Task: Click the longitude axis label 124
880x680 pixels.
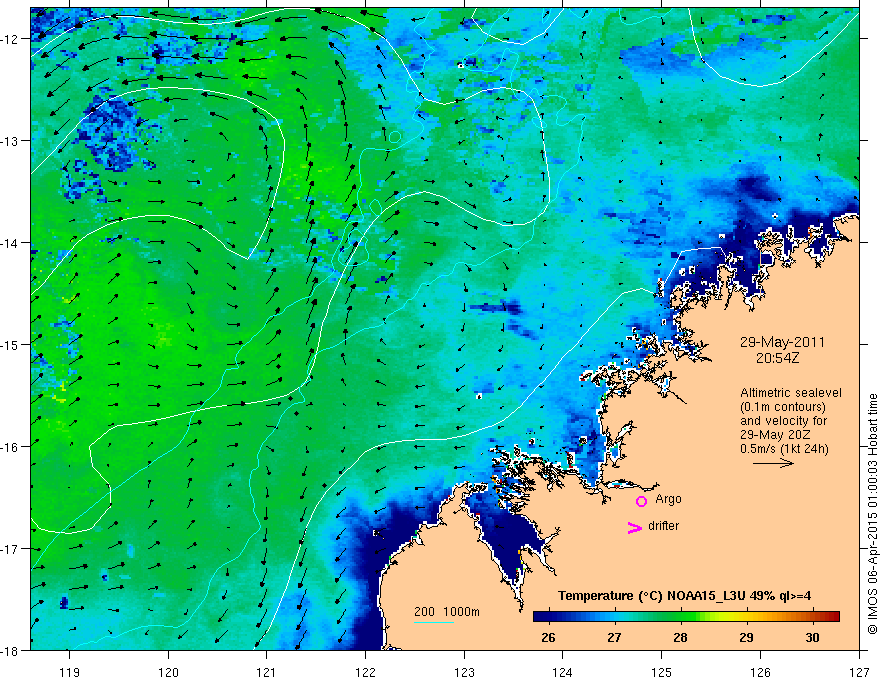Action: (x=563, y=672)
